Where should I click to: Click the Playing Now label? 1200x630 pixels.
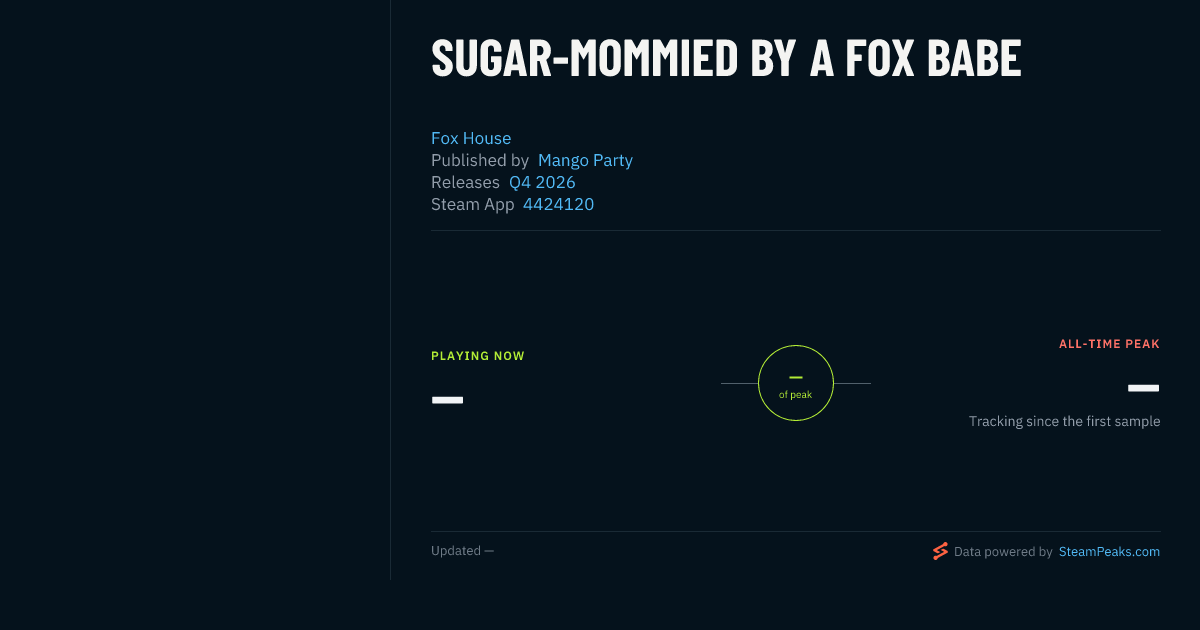(x=478, y=356)
